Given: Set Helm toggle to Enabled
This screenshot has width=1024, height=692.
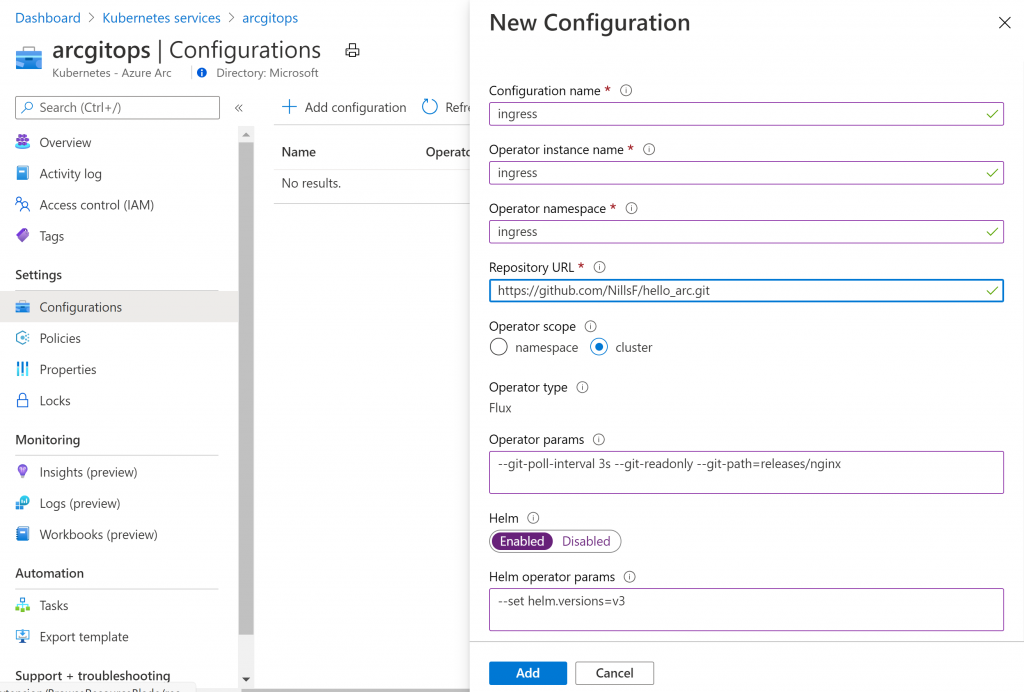Looking at the screenshot, I should tap(522, 541).
